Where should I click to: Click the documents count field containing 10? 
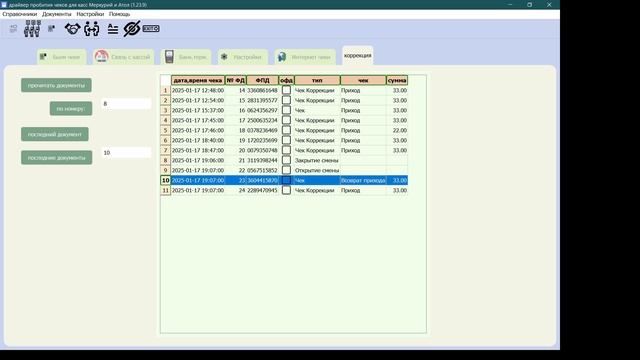126,153
